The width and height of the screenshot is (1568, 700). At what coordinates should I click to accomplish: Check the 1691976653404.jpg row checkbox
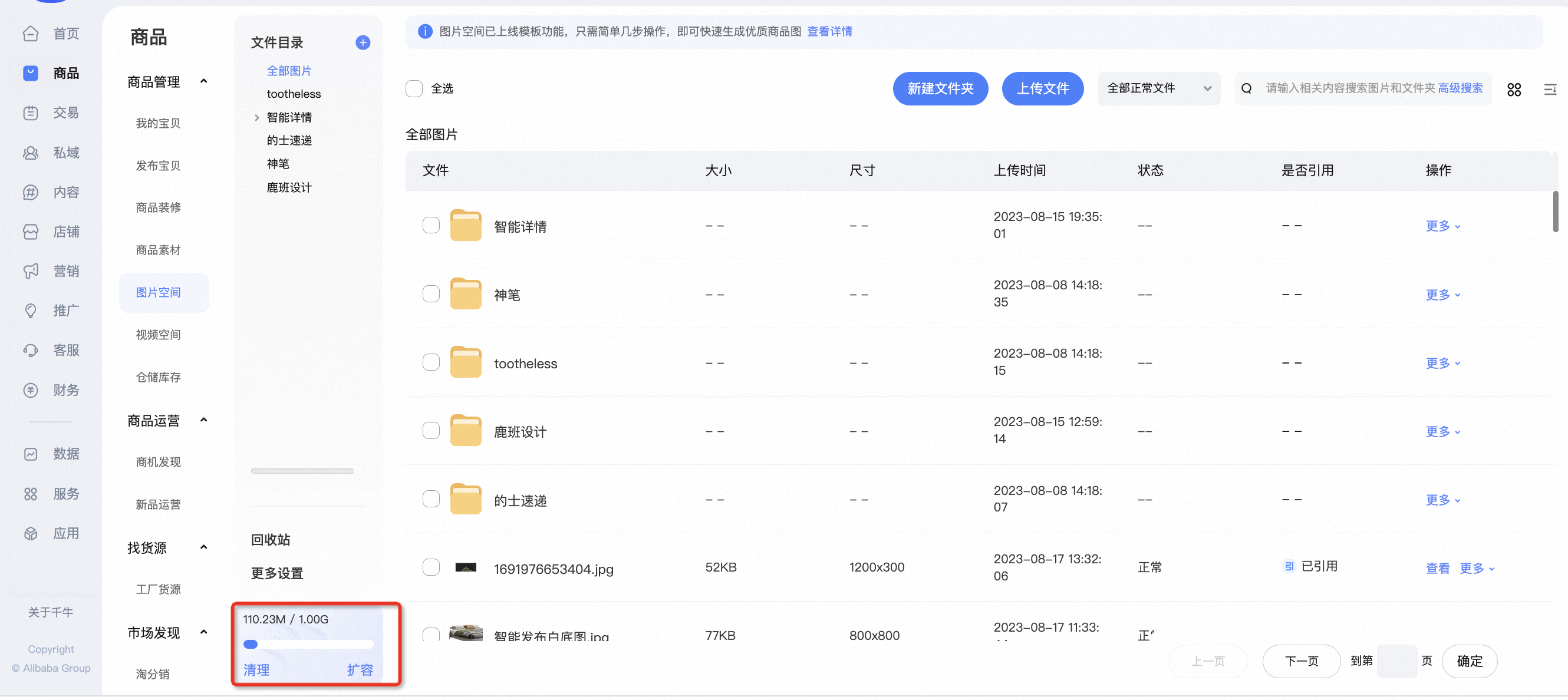(431, 567)
